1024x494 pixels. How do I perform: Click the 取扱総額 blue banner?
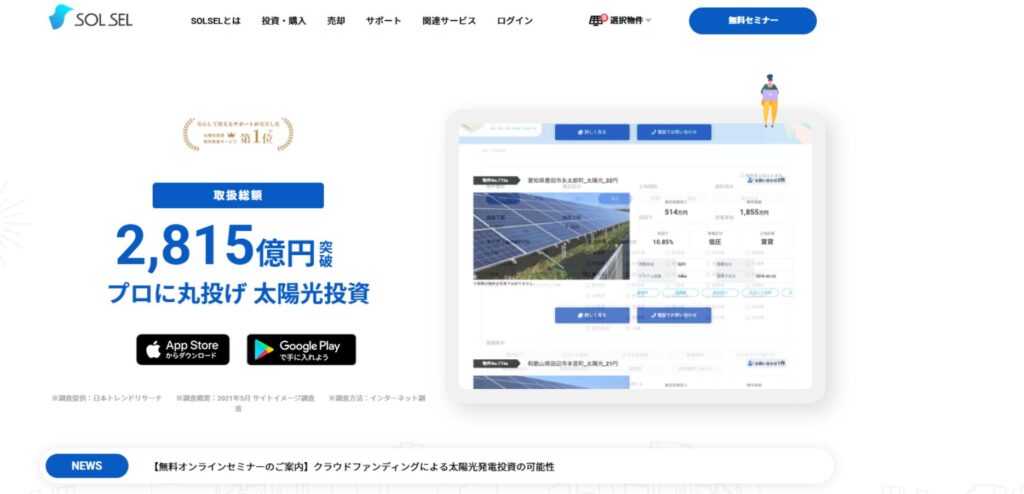(x=238, y=195)
